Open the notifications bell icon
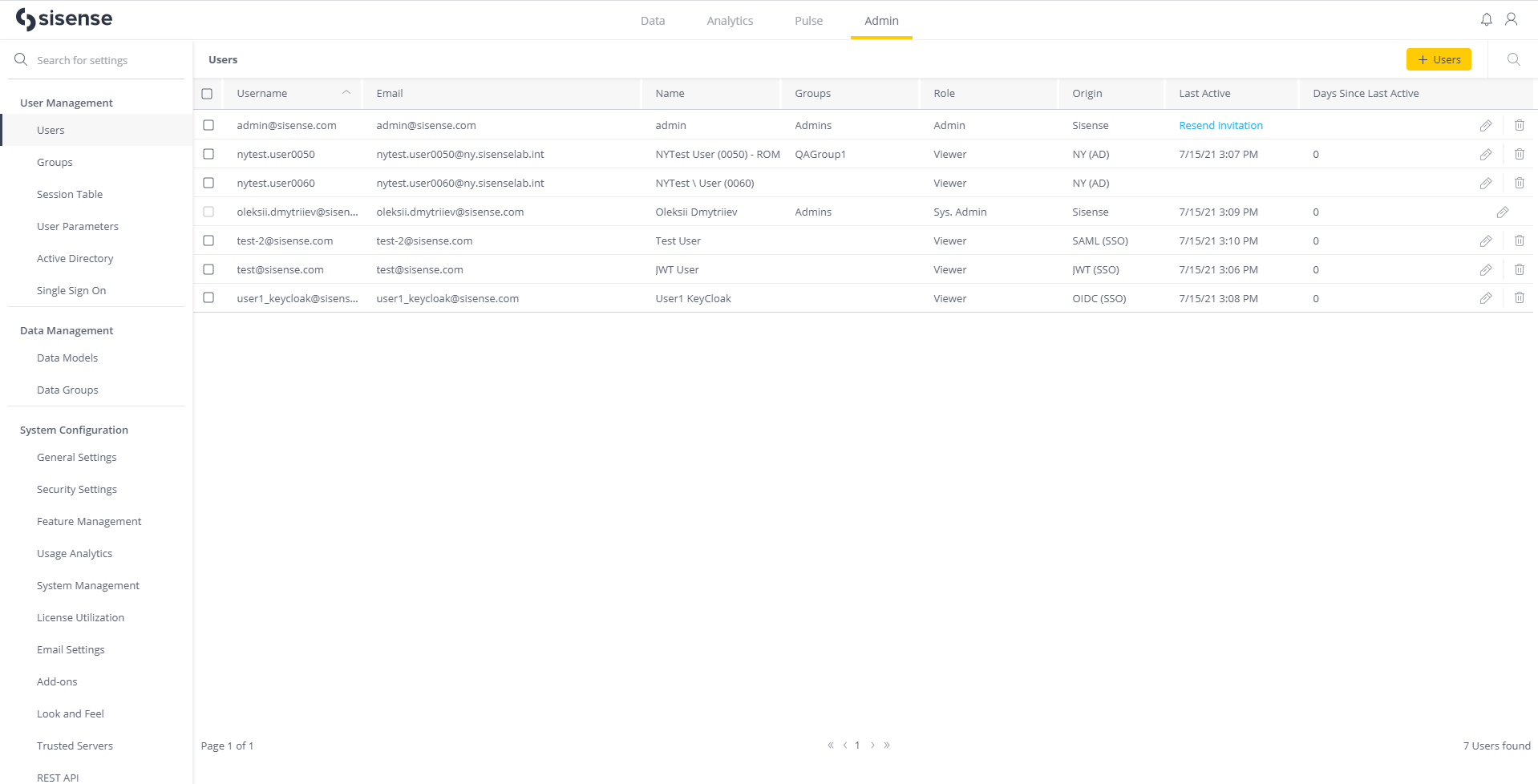The width and height of the screenshot is (1538, 784). (1487, 19)
